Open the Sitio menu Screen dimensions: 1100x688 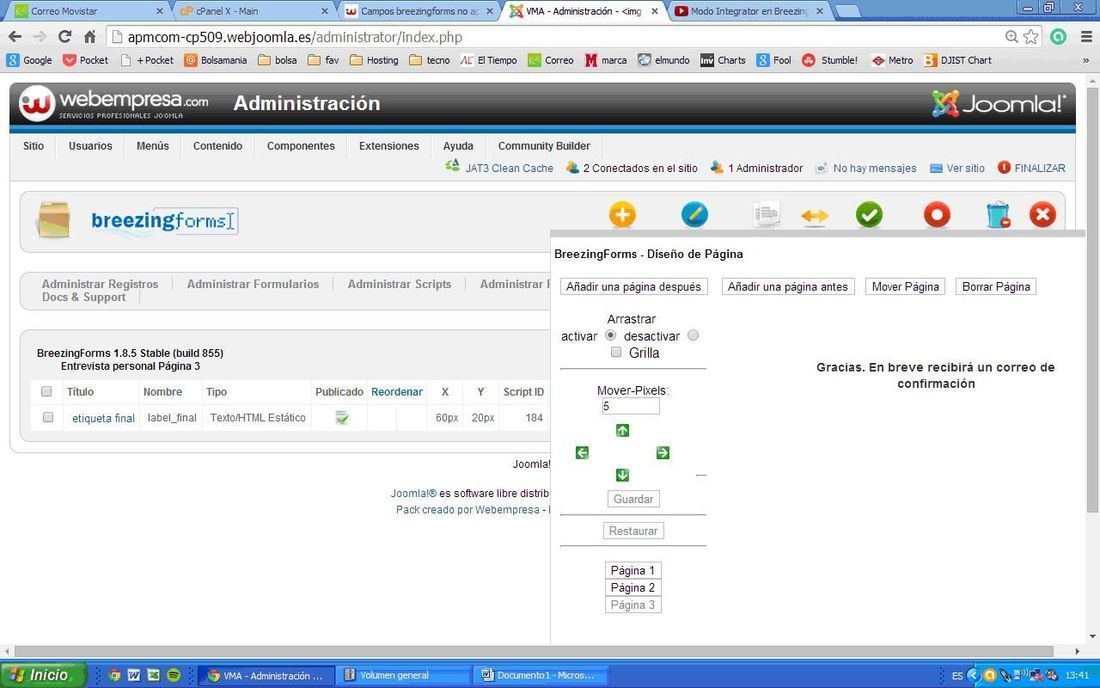(x=34, y=146)
